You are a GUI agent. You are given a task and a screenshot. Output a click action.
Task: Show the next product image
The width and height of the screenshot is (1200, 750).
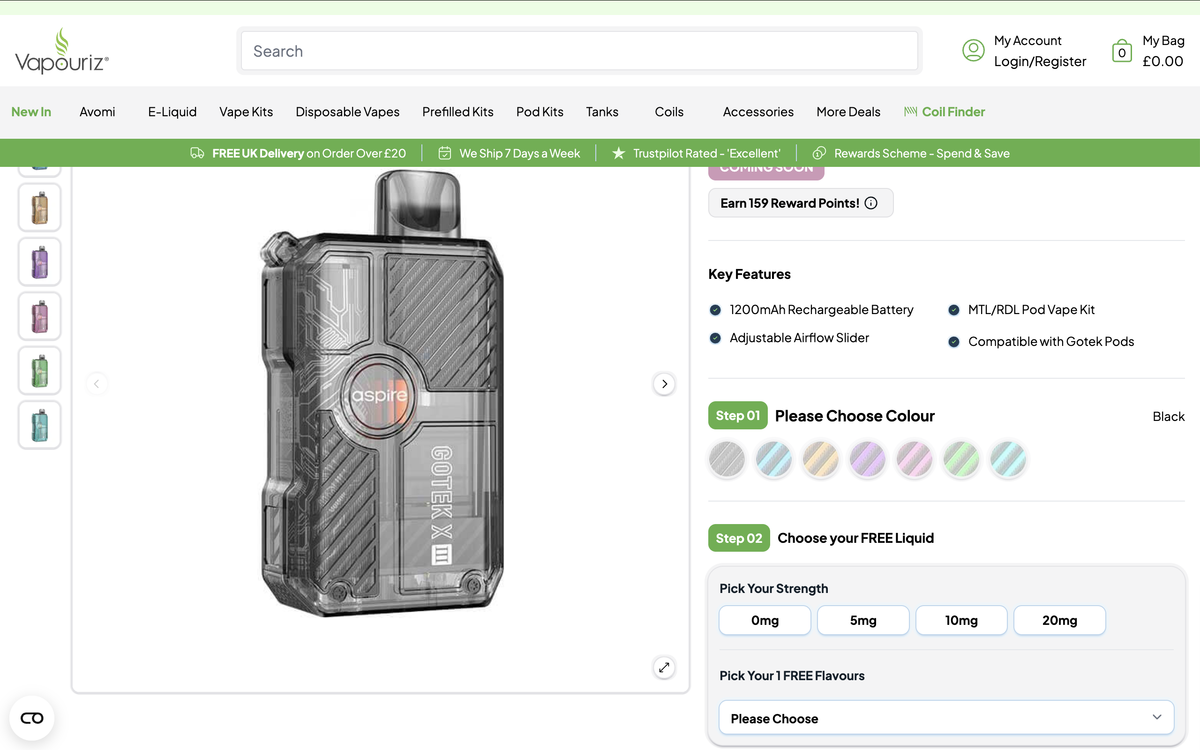[x=664, y=384]
